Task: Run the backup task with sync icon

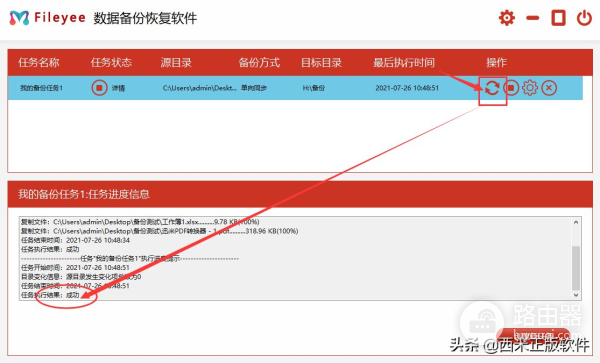Action: [492, 88]
